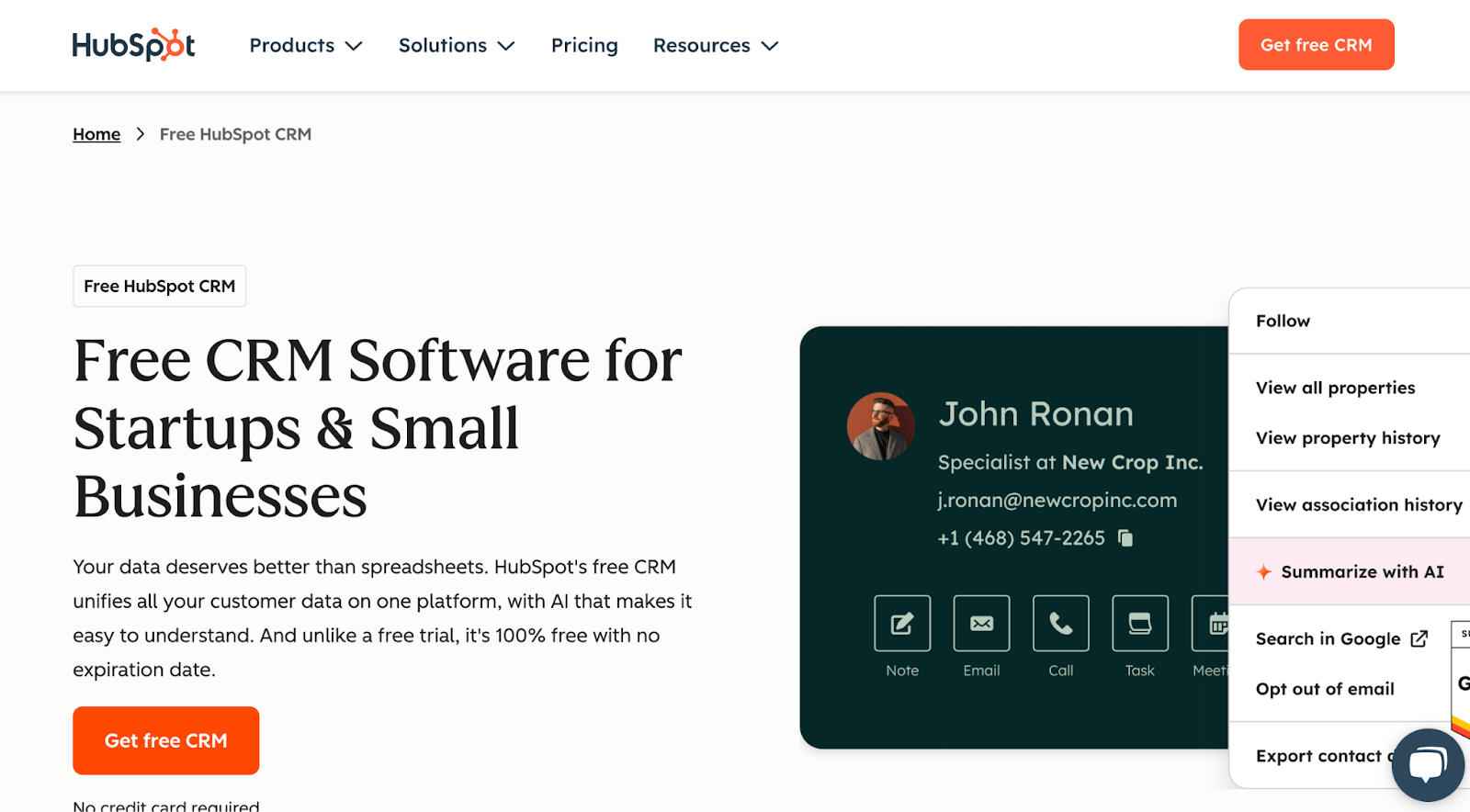1470x812 pixels.
Task: Open the chat widget bubble
Action: 1428,764
